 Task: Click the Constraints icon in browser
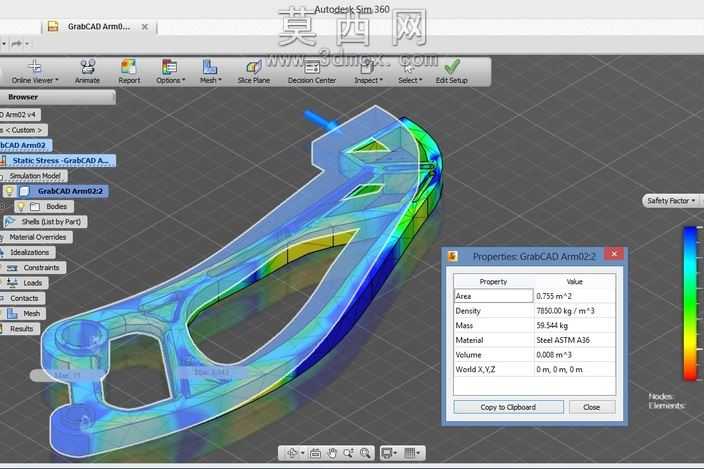click(x=12, y=268)
